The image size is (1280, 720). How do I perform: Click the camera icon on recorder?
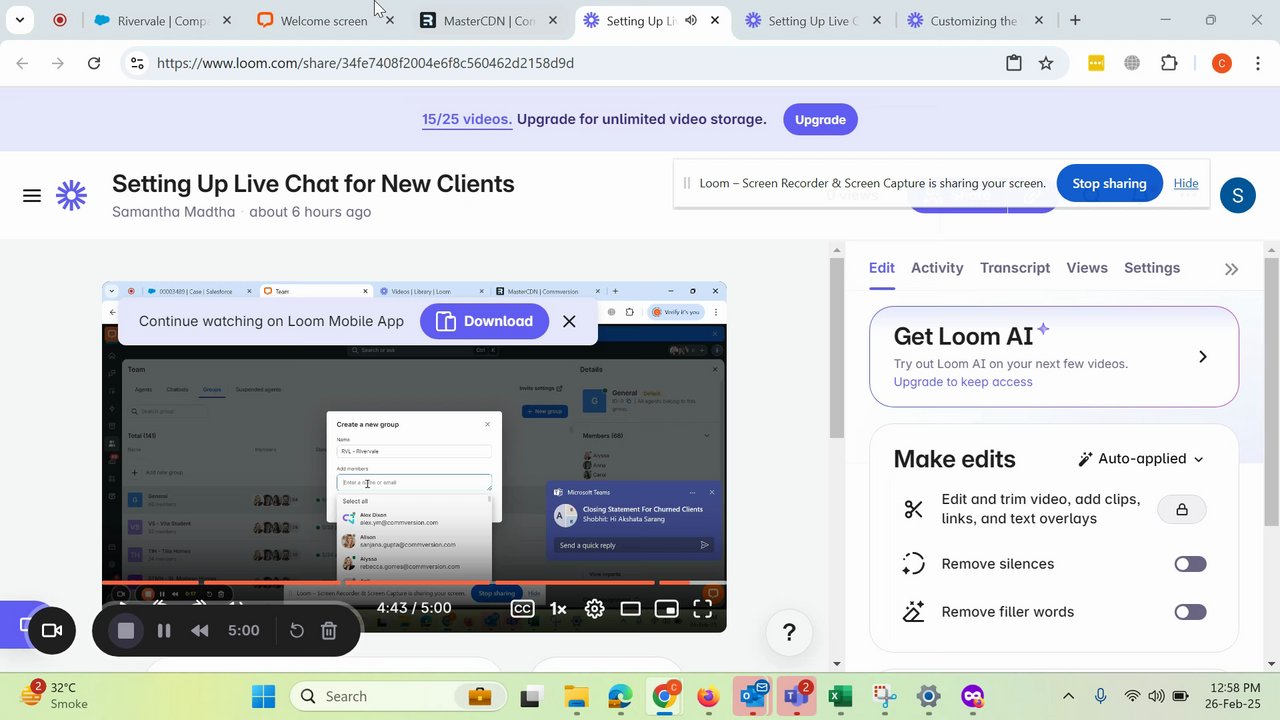[51, 631]
